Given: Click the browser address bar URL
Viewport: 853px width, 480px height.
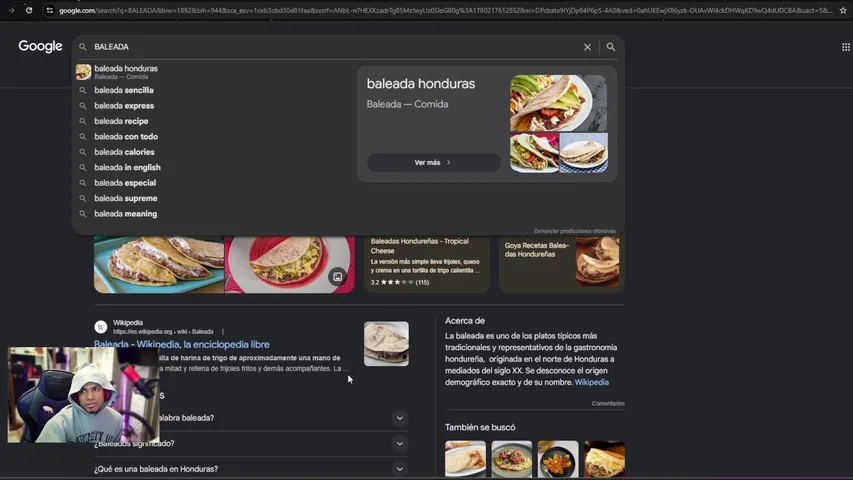Looking at the screenshot, I should point(445,10).
